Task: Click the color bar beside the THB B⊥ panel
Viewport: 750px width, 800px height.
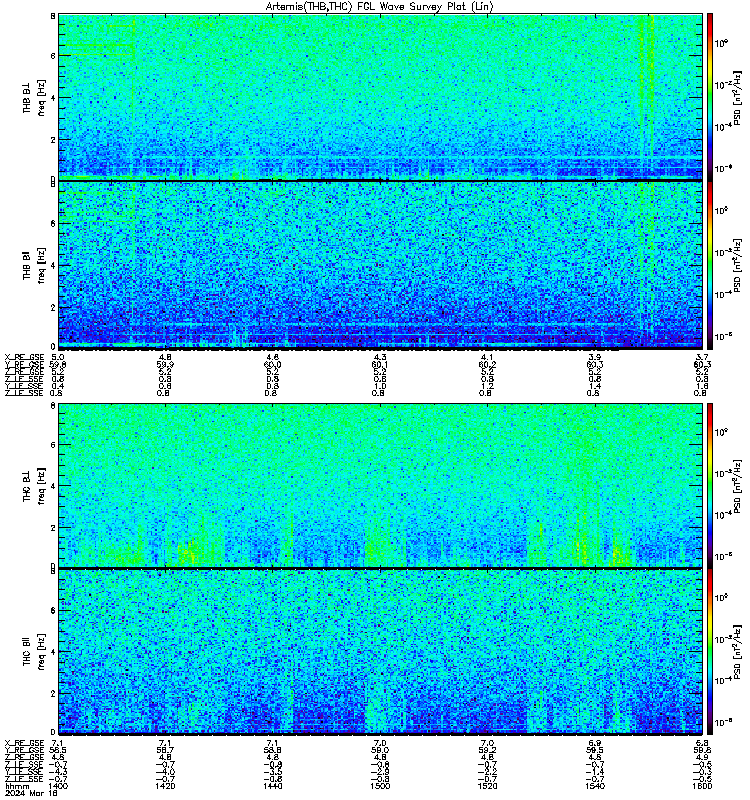Action: point(710,97)
